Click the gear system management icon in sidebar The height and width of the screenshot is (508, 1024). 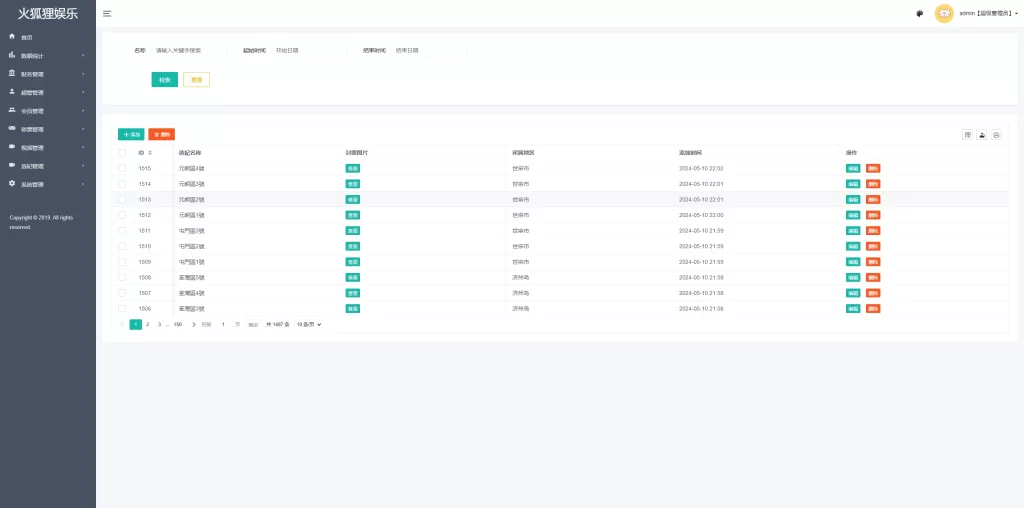tap(12, 183)
